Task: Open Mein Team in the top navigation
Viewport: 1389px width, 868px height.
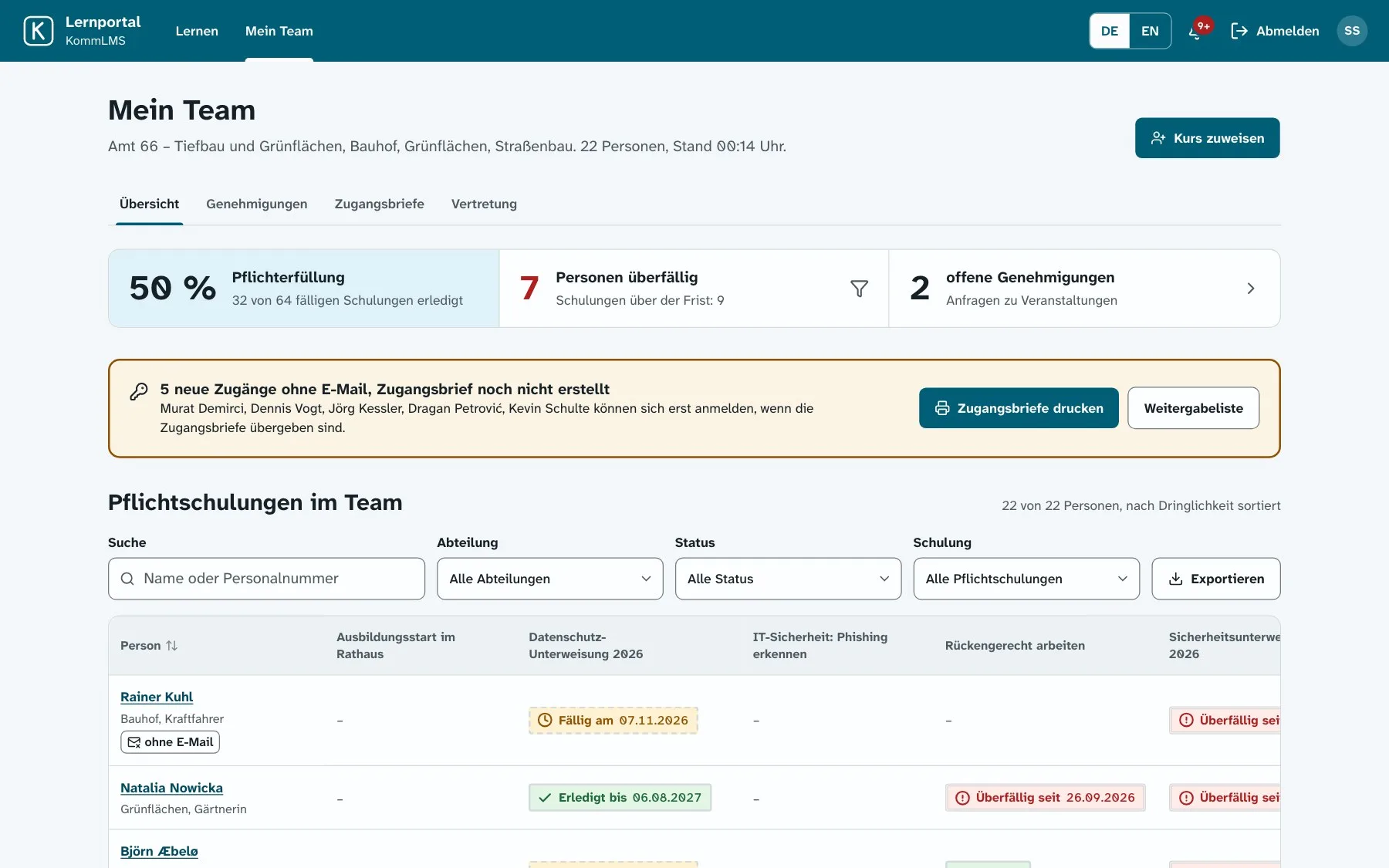Action: [x=279, y=31]
